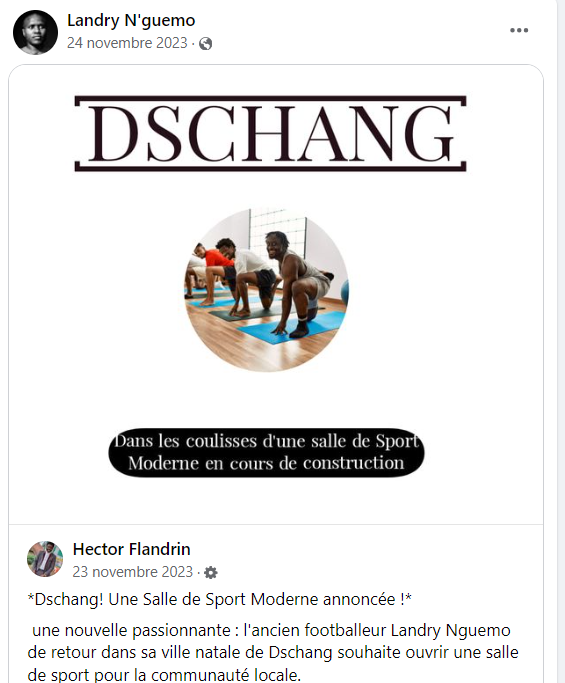This screenshot has height=683, width=565.
Task: Visit Landry N'guemo's profile name link
Action: (131, 20)
